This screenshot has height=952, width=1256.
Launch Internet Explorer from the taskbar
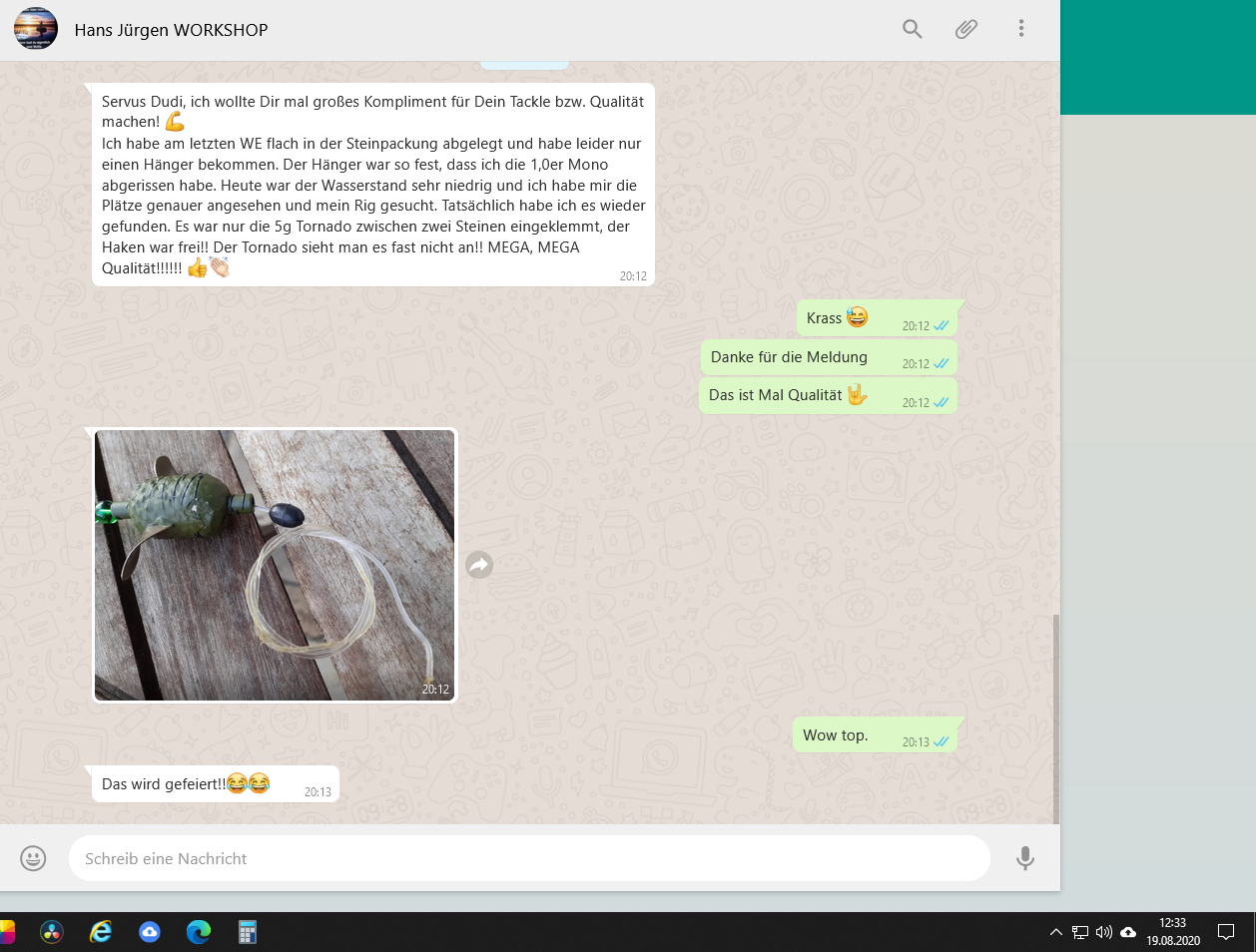pos(101,932)
